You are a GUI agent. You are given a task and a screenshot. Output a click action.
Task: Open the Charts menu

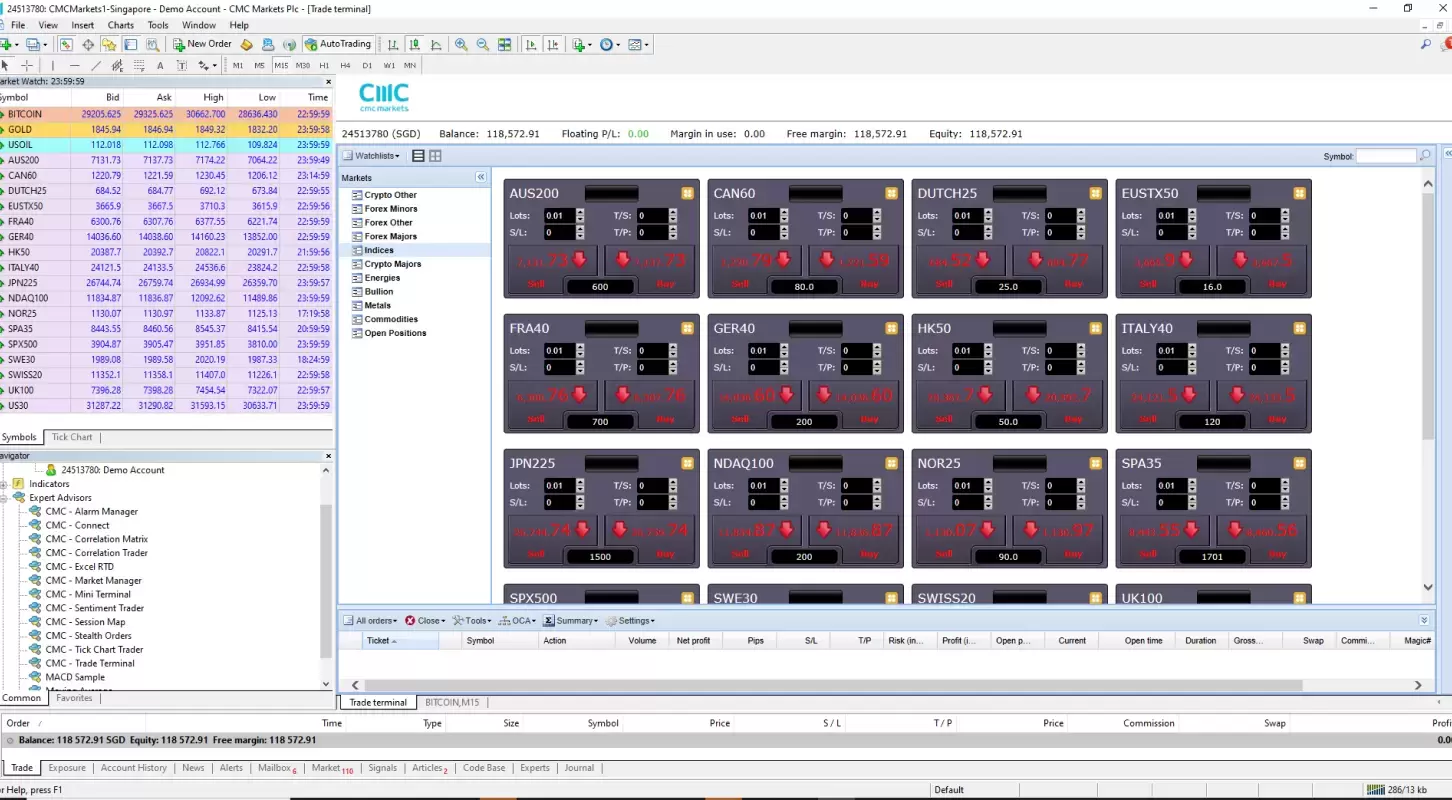[x=120, y=25]
